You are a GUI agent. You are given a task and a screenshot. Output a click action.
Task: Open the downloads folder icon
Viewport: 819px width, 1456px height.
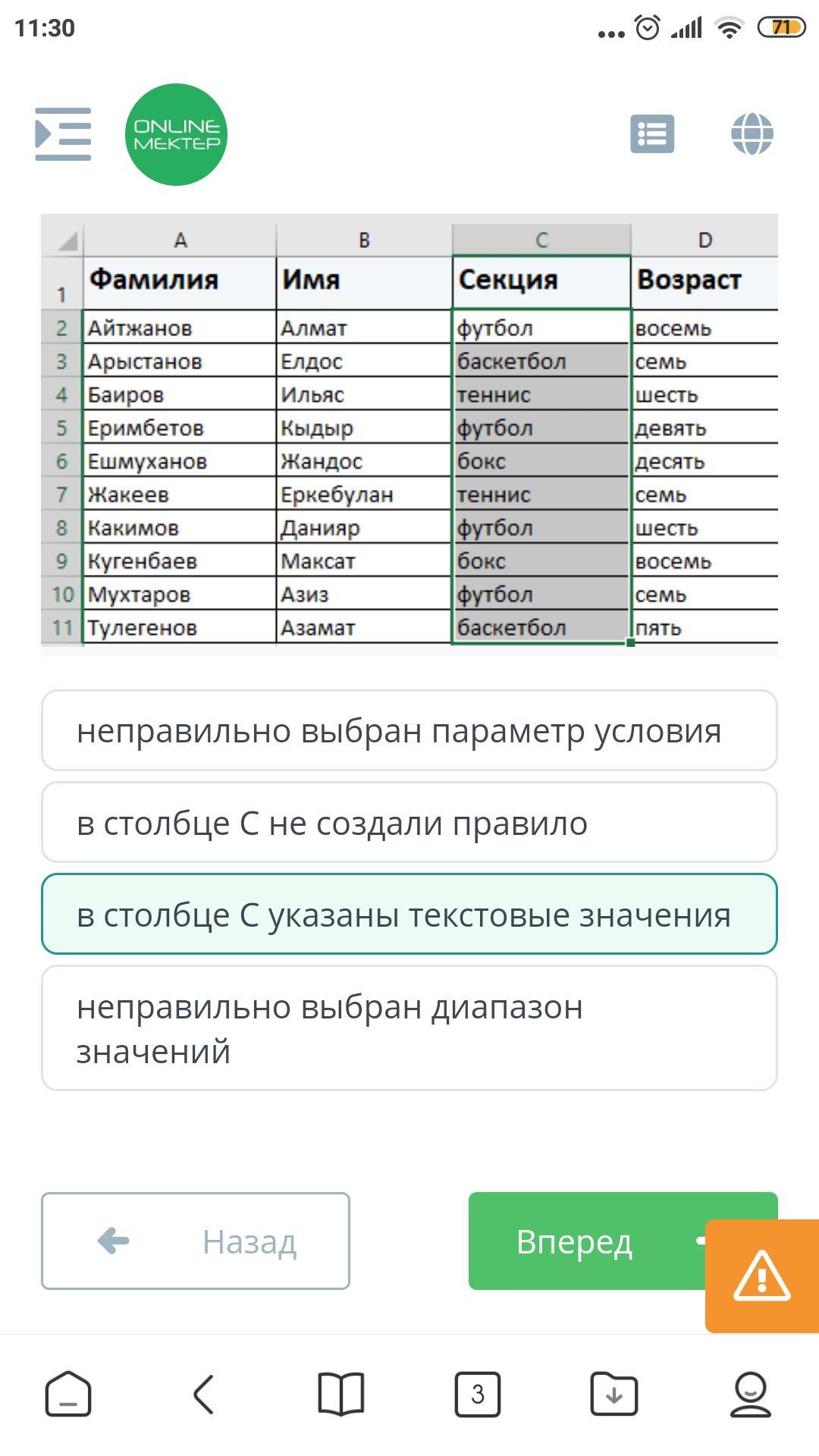pyautogui.click(x=614, y=1394)
